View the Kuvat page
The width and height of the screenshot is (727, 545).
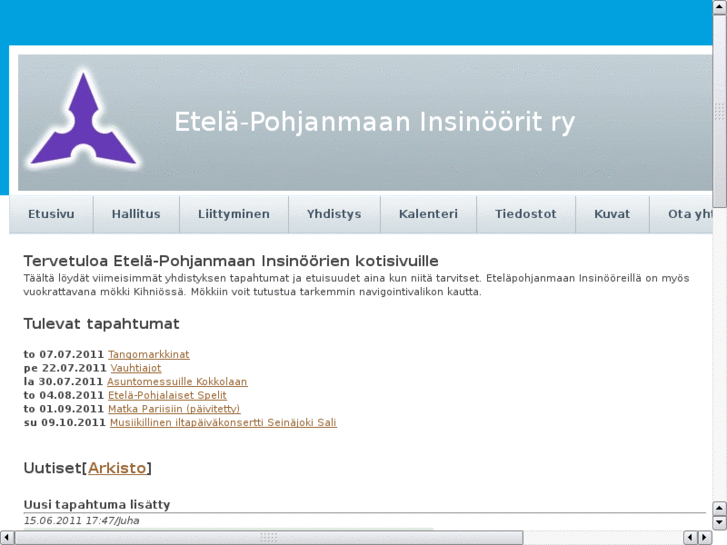[612, 214]
